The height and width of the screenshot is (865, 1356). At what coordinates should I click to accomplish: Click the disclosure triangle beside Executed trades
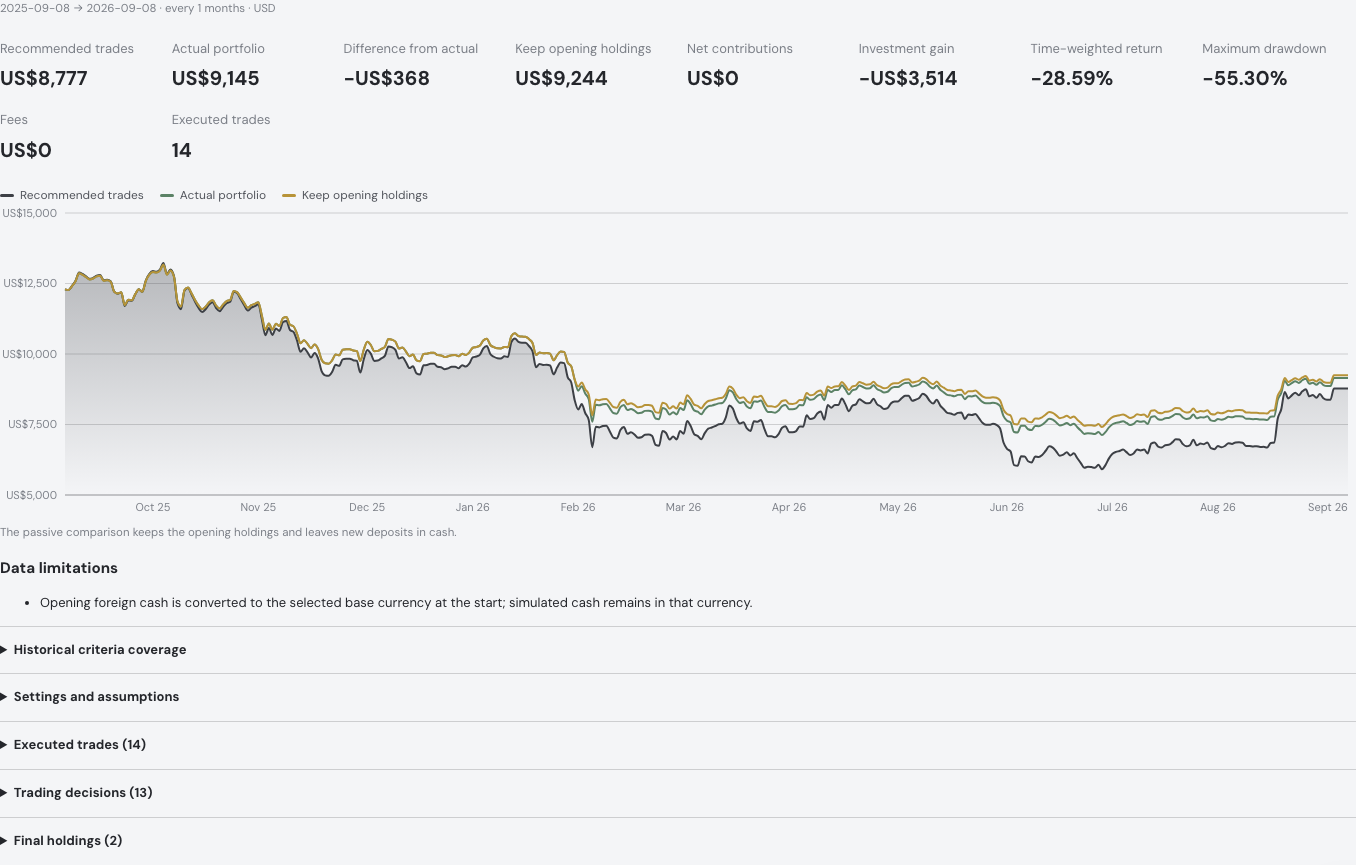[x=4, y=745]
